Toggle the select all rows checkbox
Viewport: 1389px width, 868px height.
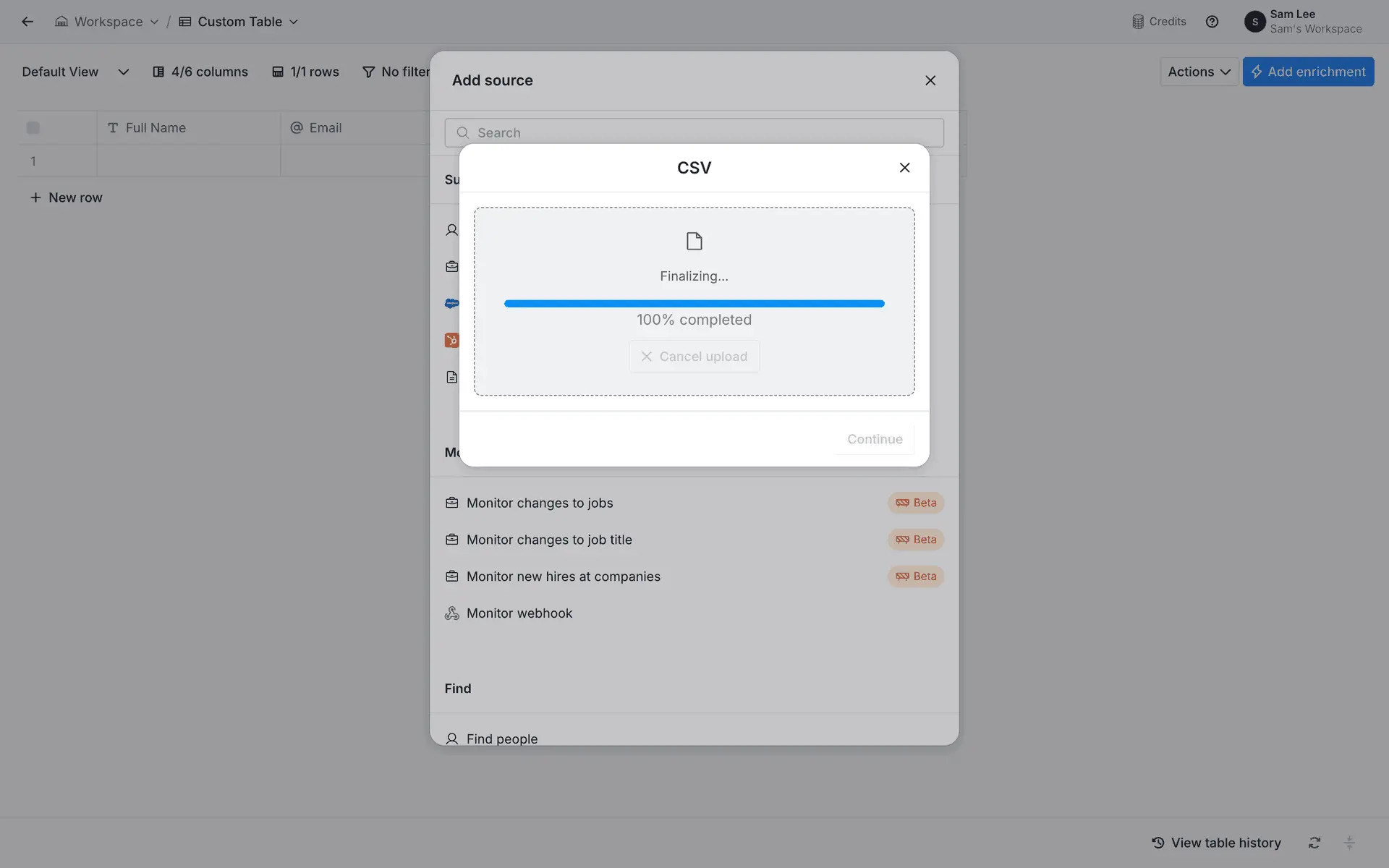point(33,128)
